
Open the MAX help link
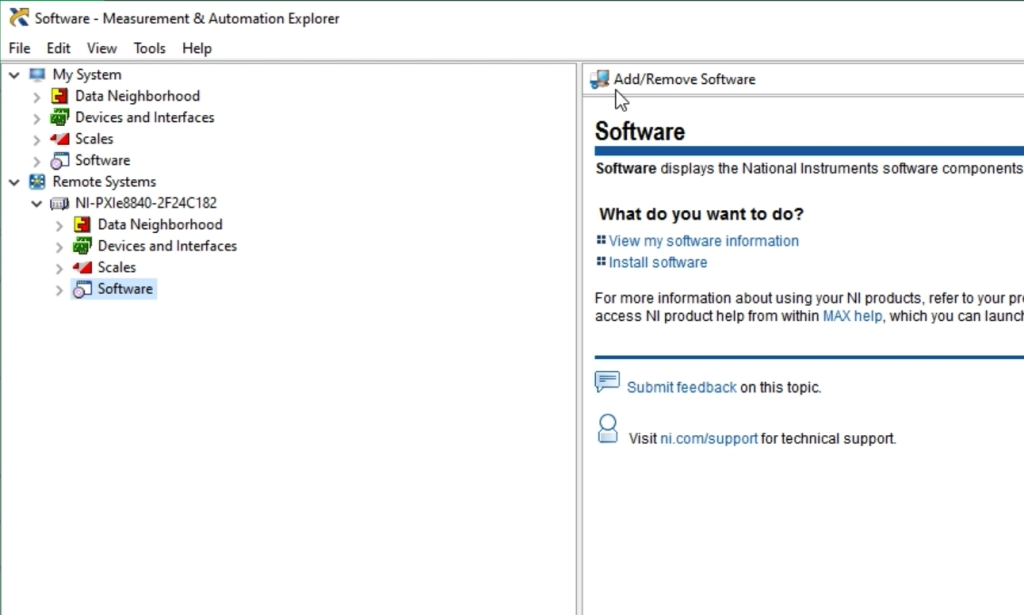[x=852, y=316]
